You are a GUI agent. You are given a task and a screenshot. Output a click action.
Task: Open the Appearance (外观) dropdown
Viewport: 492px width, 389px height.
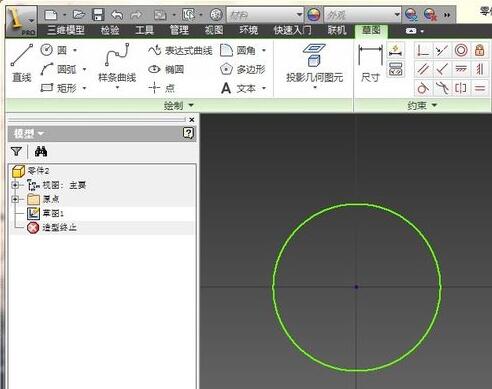362,15
